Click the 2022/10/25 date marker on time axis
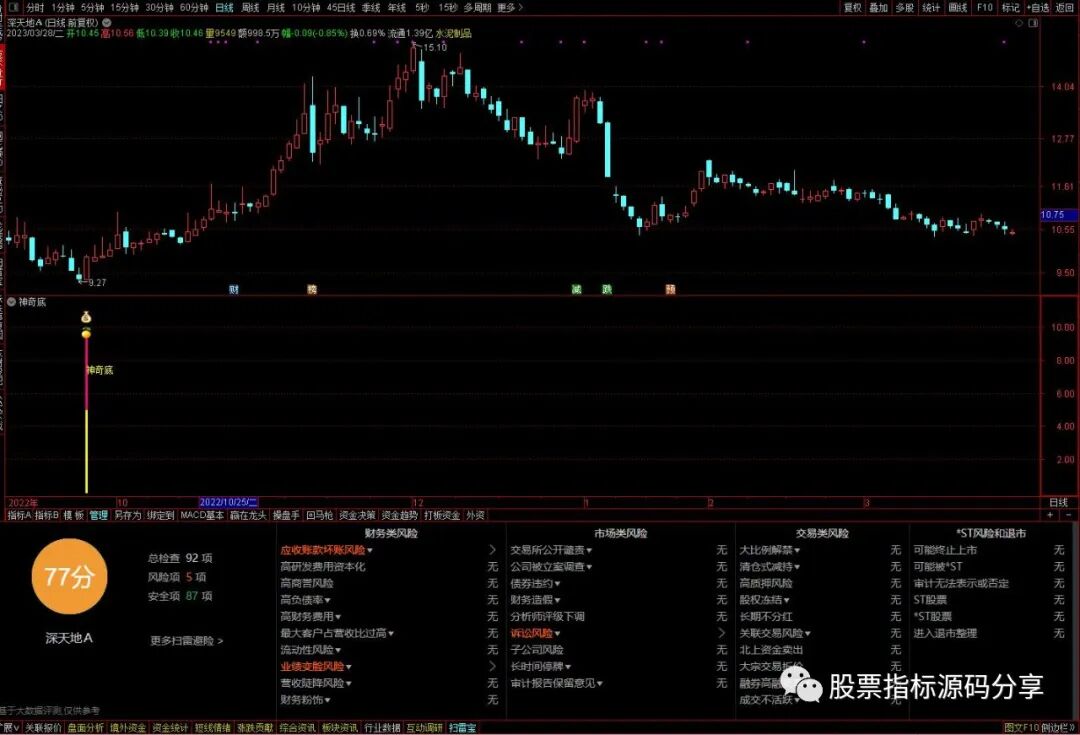1080x735 pixels. (x=228, y=503)
